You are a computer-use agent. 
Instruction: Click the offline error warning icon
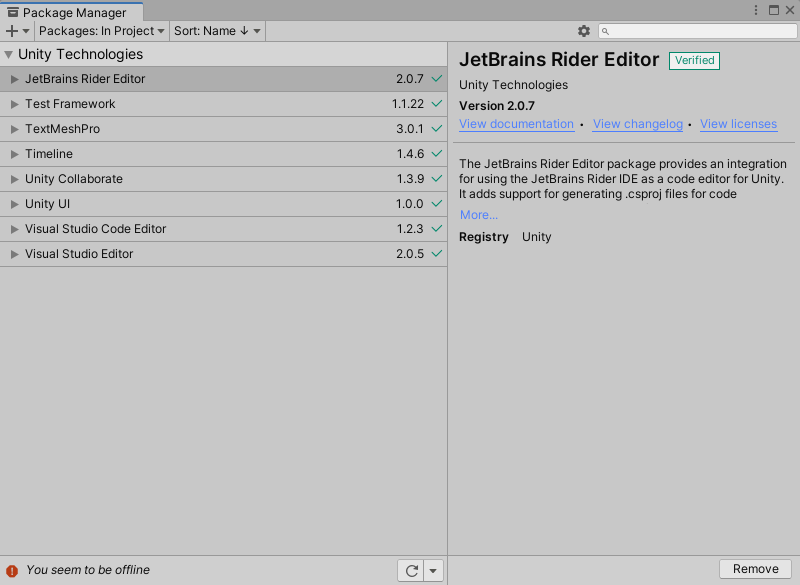12,571
